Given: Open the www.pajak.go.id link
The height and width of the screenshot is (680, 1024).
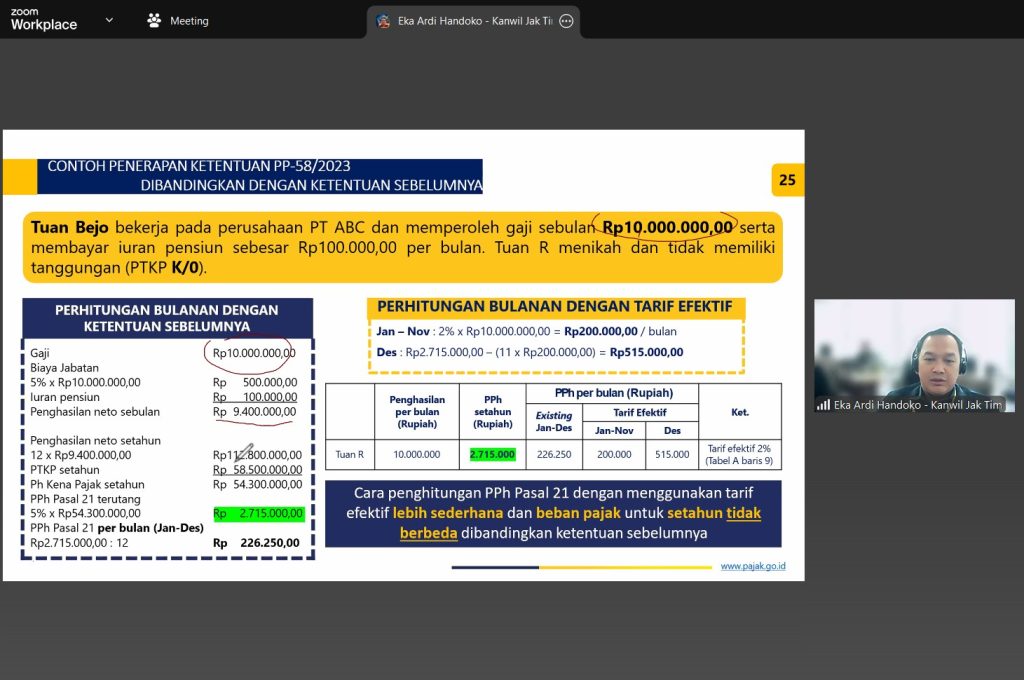Looking at the screenshot, I should click(752, 566).
